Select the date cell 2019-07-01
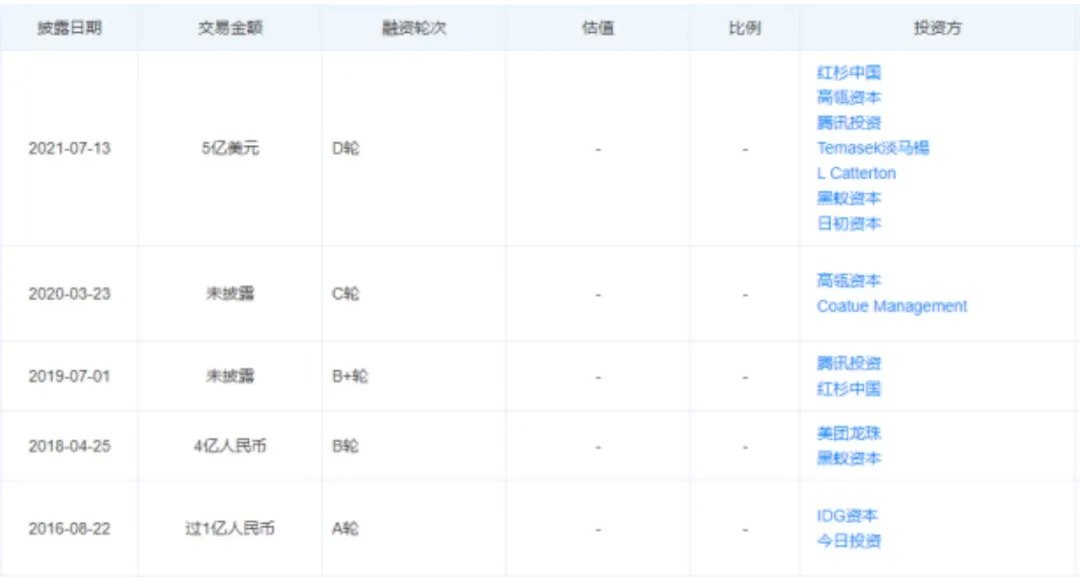Screen dimensions: 1080x582 [x=70, y=376]
